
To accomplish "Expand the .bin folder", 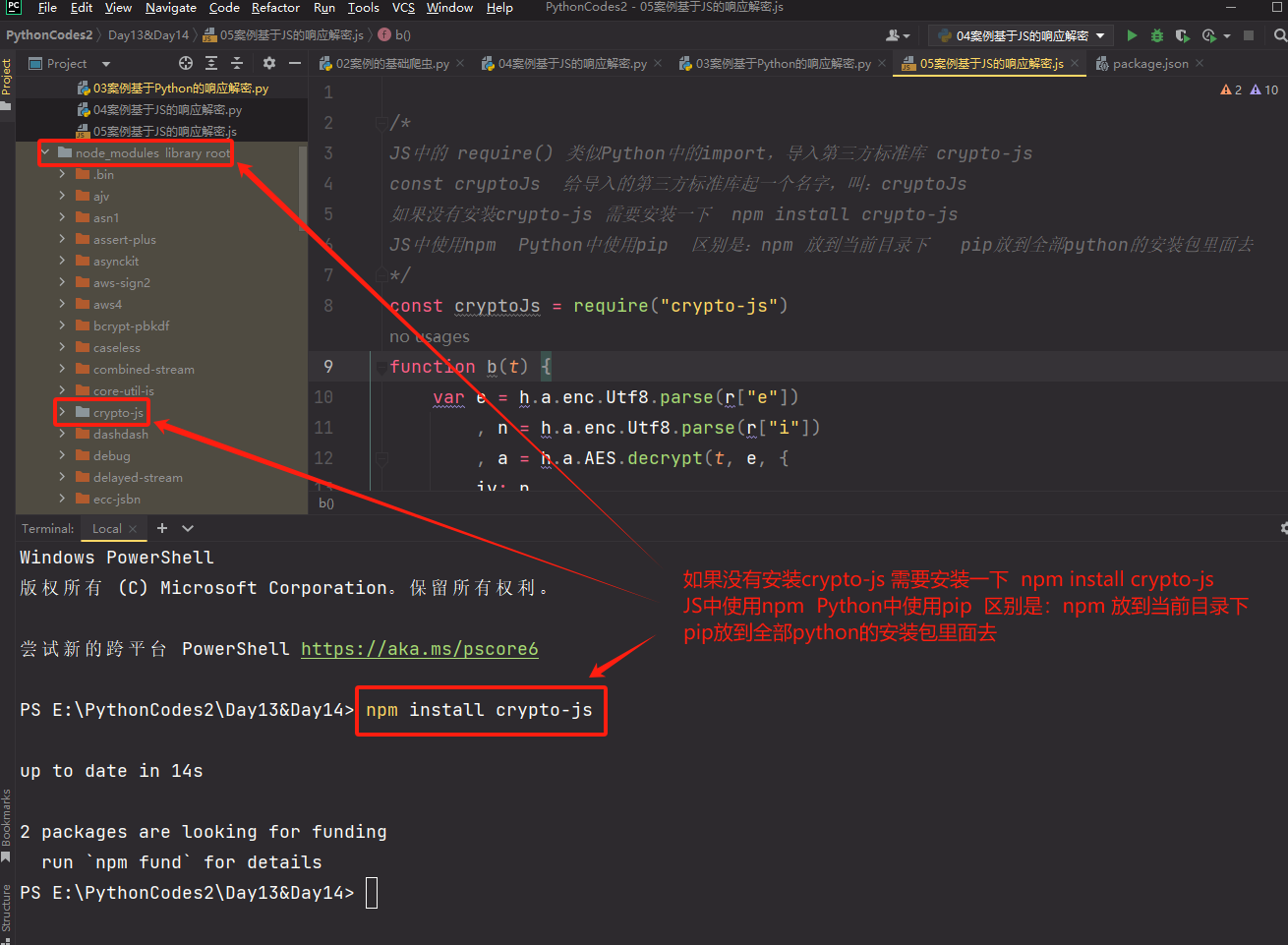I will point(62,174).
